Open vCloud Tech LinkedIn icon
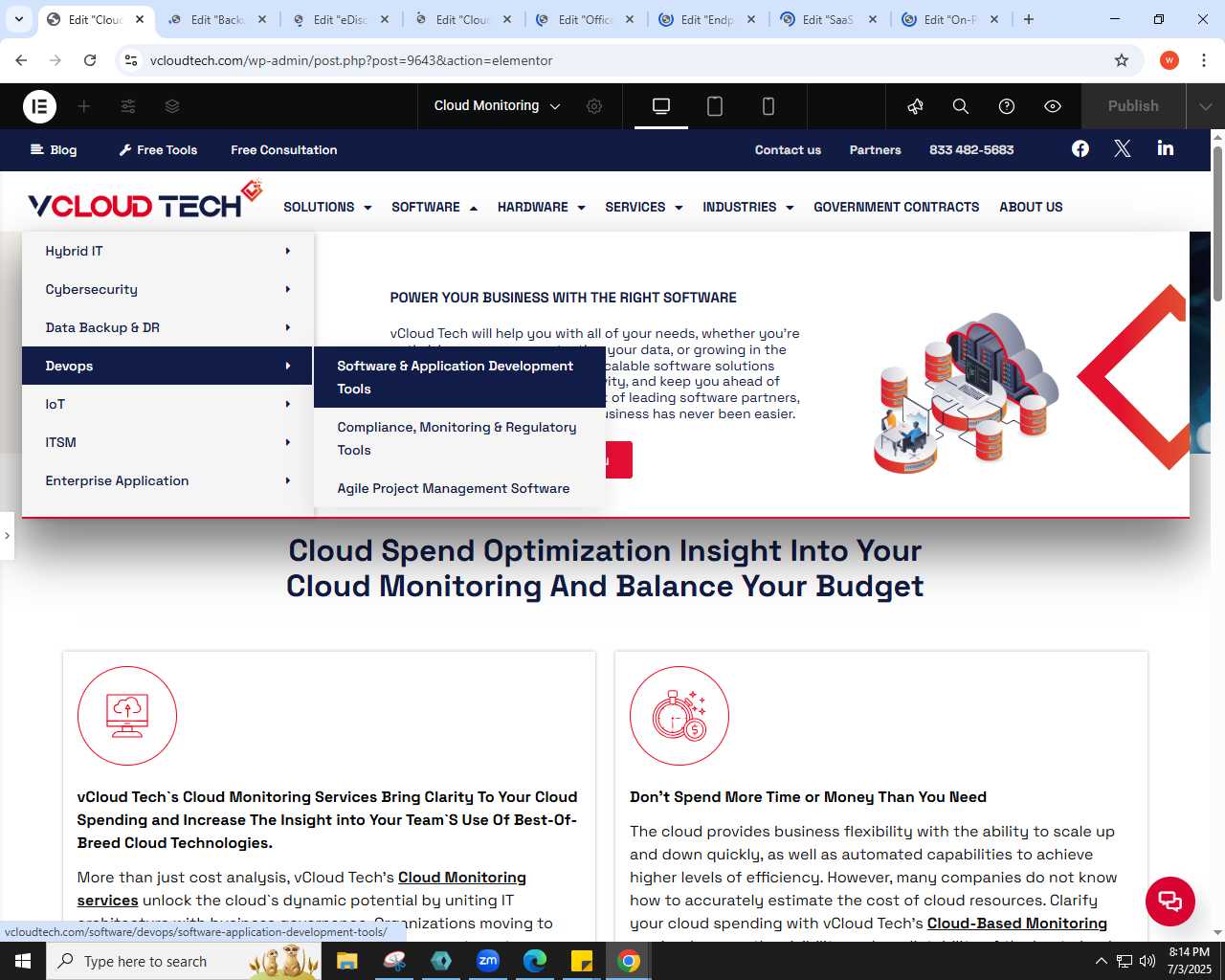Screen dimensions: 1225x980 tap(1166, 148)
